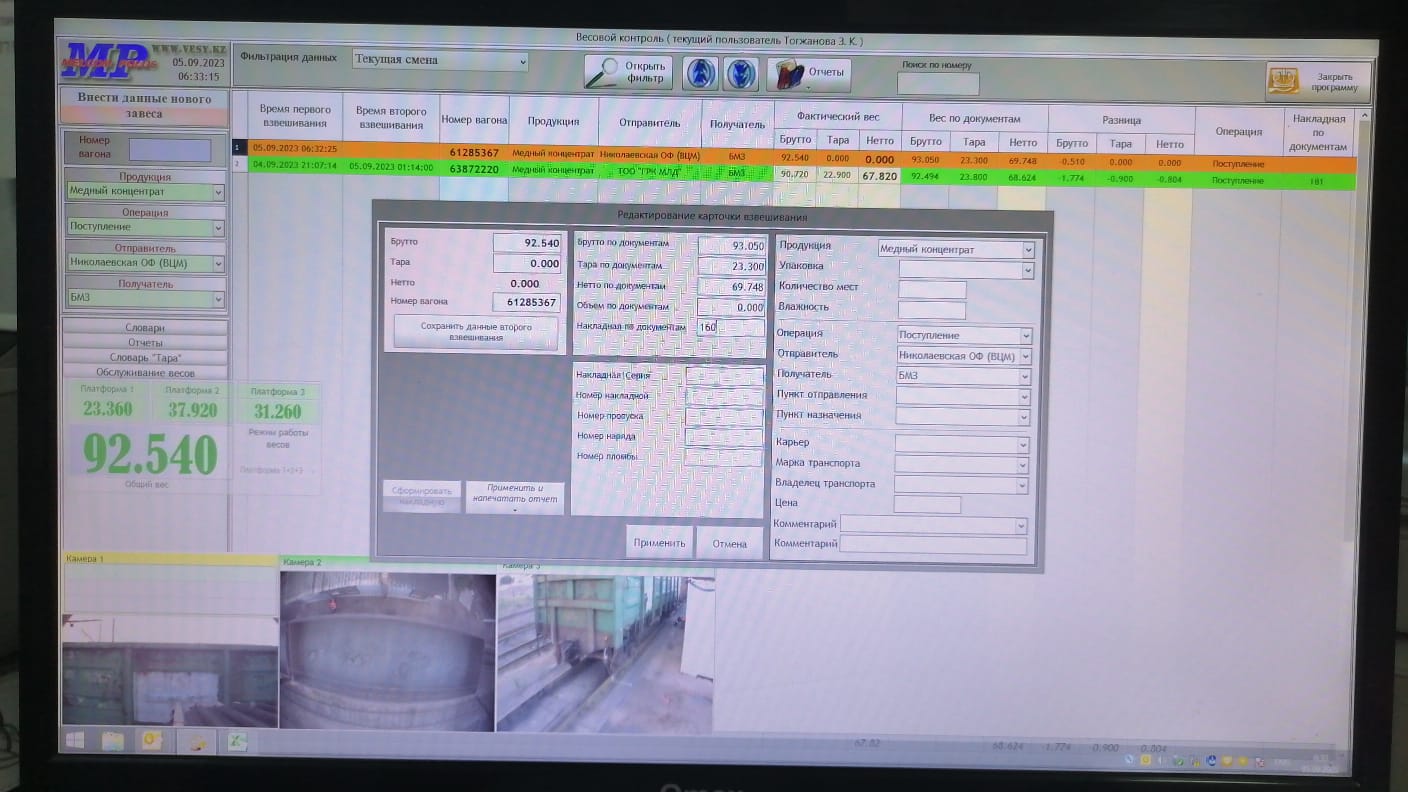The height and width of the screenshot is (792, 1408).
Task: Click the second Комментарий text field
Action: [x=933, y=546]
